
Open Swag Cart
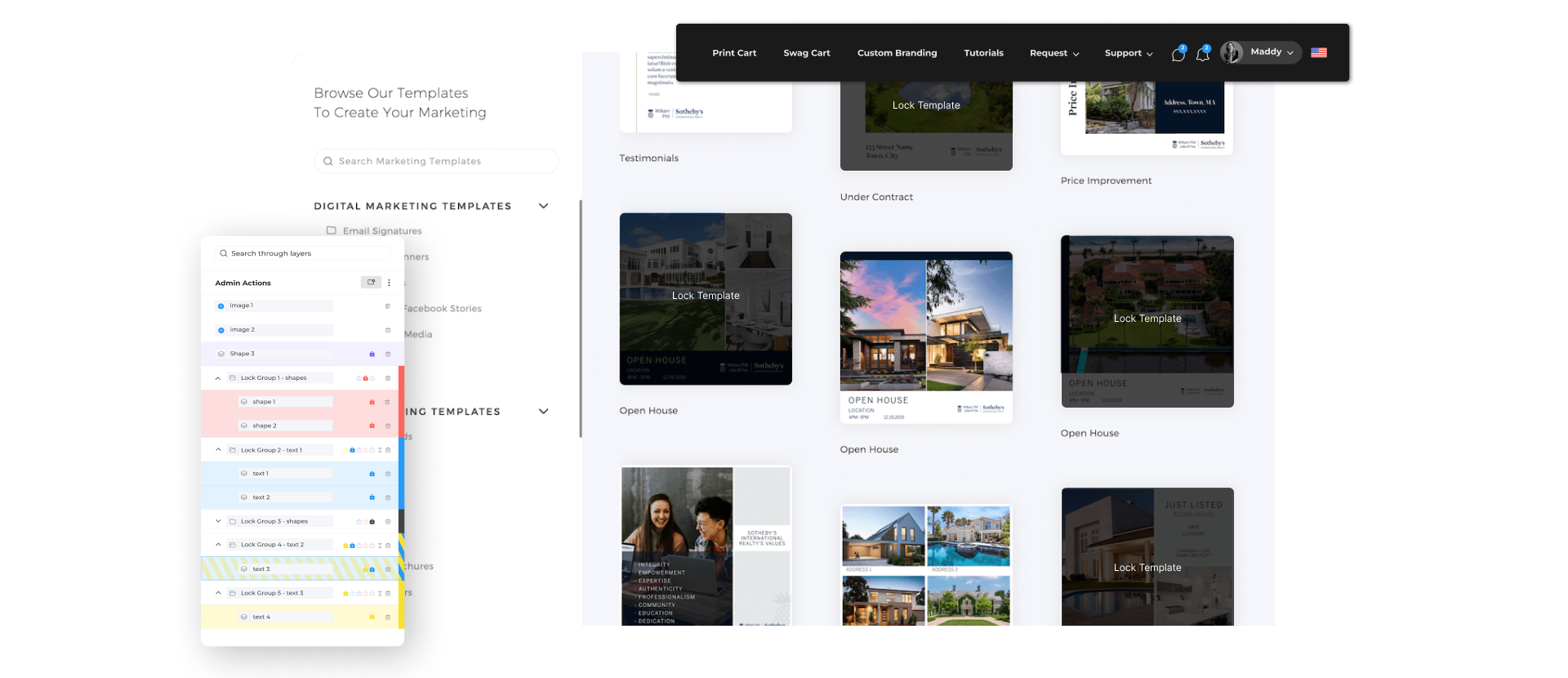(x=807, y=53)
